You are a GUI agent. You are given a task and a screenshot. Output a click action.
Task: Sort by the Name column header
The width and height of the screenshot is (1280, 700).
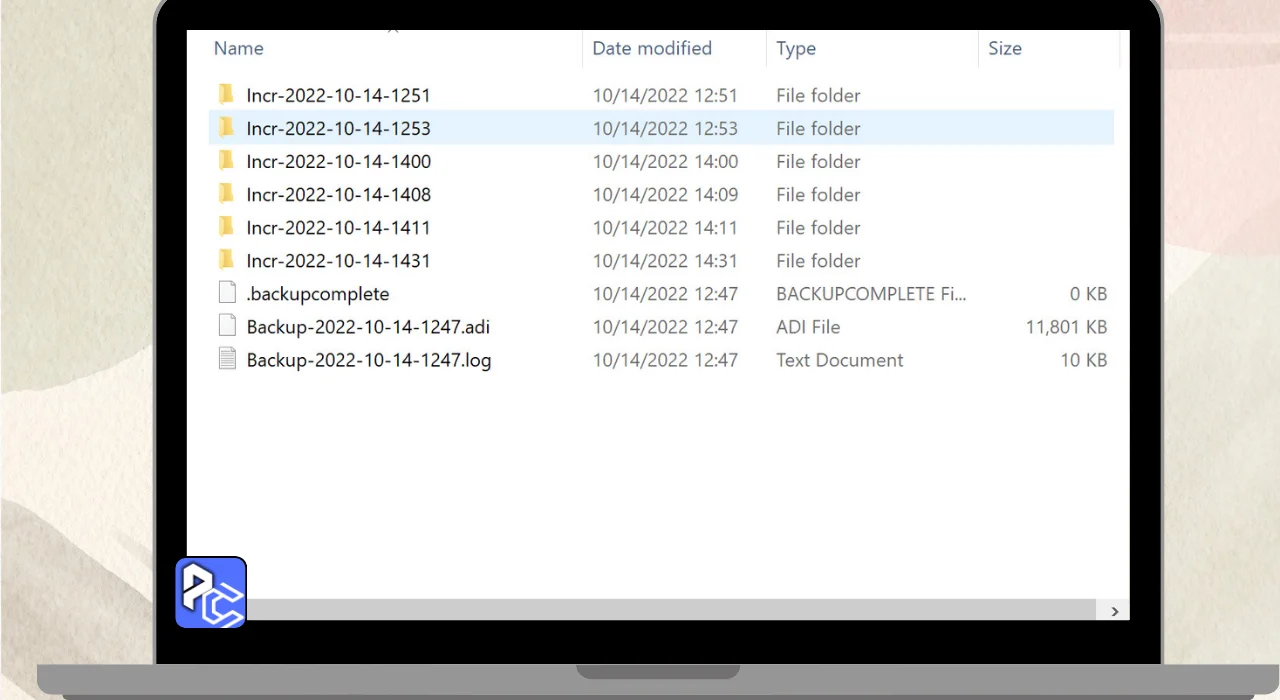click(x=239, y=48)
